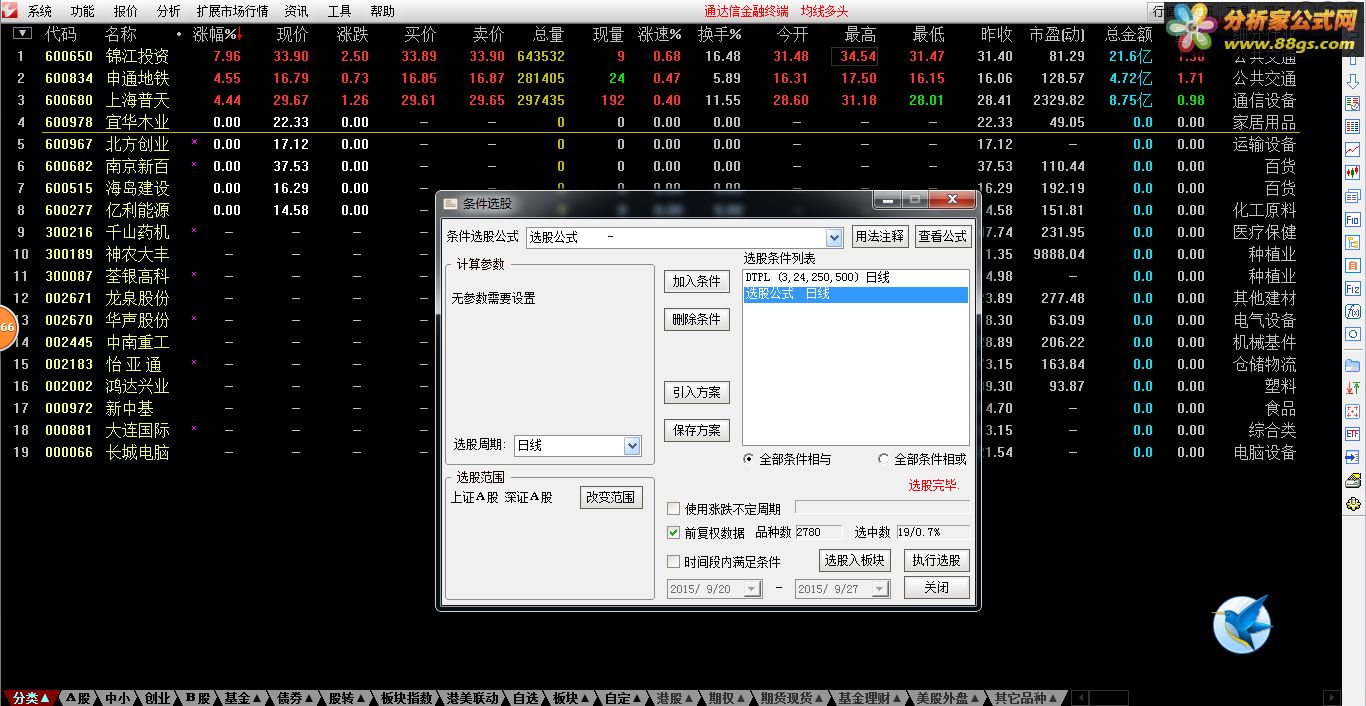Click the 引入方案 button
1366x706 pixels.
697,392
